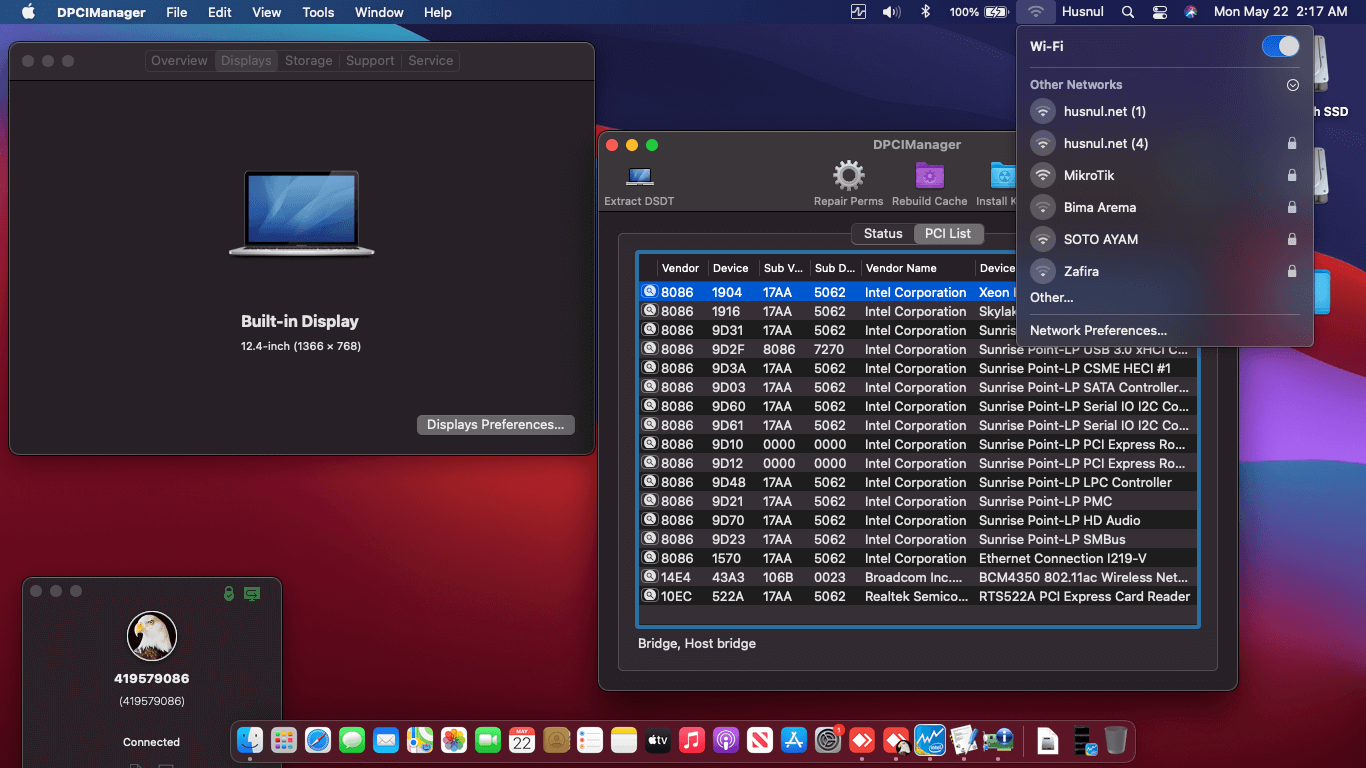Connect to the MikroTik network
This screenshot has width=1366, height=768.
1089,175
